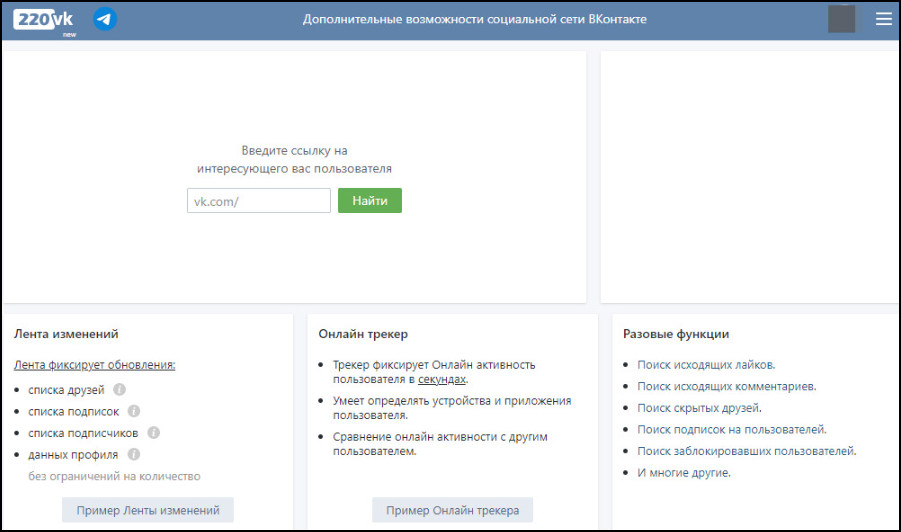Open Поиск заблокировавших пользователей link
Image resolution: width=901 pixels, height=532 pixels.
[746, 451]
